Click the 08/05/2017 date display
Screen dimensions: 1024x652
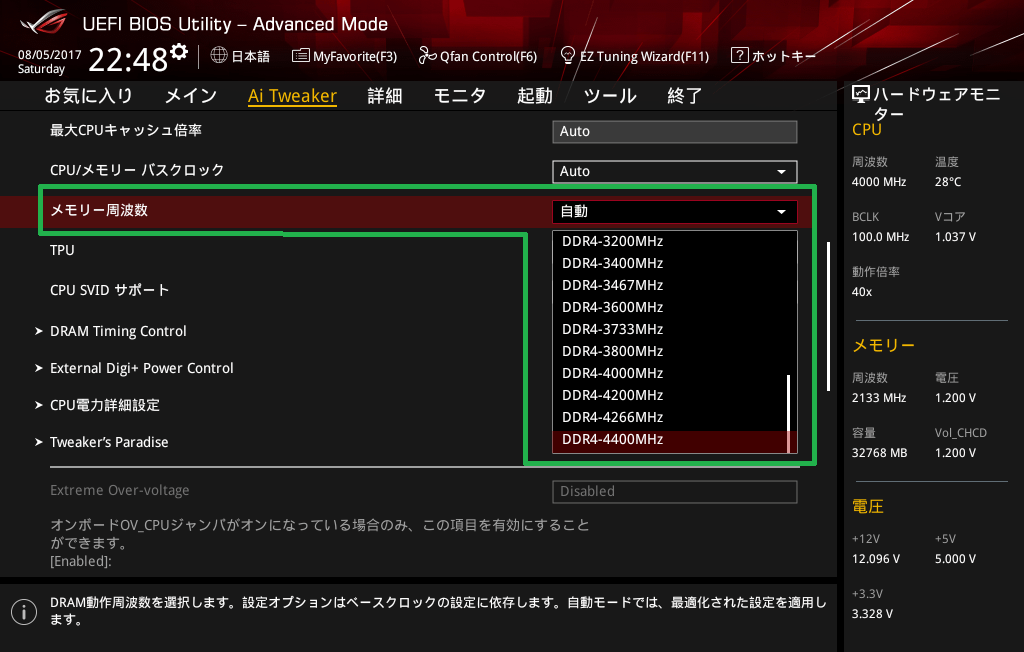pyautogui.click(x=50, y=55)
